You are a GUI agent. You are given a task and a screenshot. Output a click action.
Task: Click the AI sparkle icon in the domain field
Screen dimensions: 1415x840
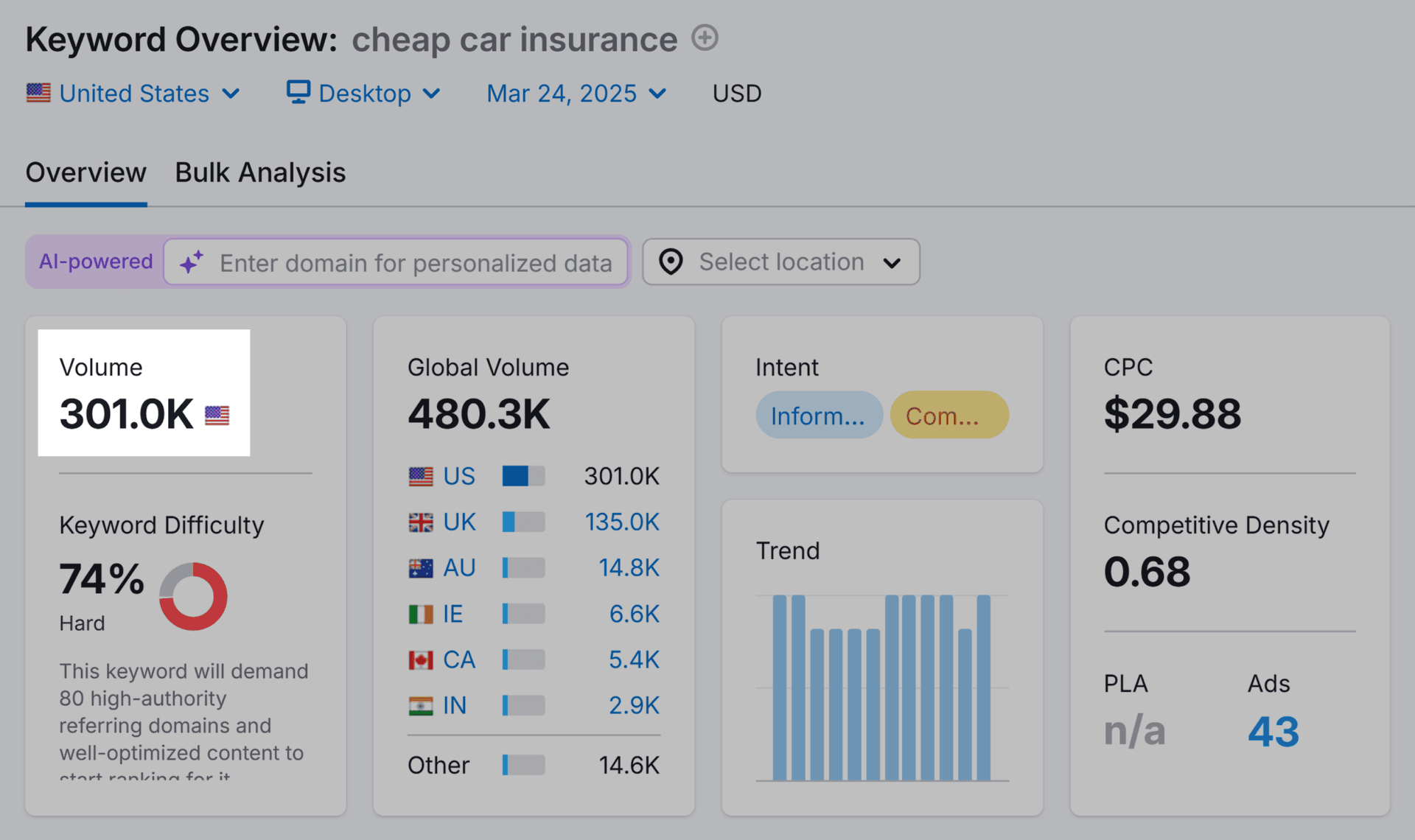(x=192, y=262)
